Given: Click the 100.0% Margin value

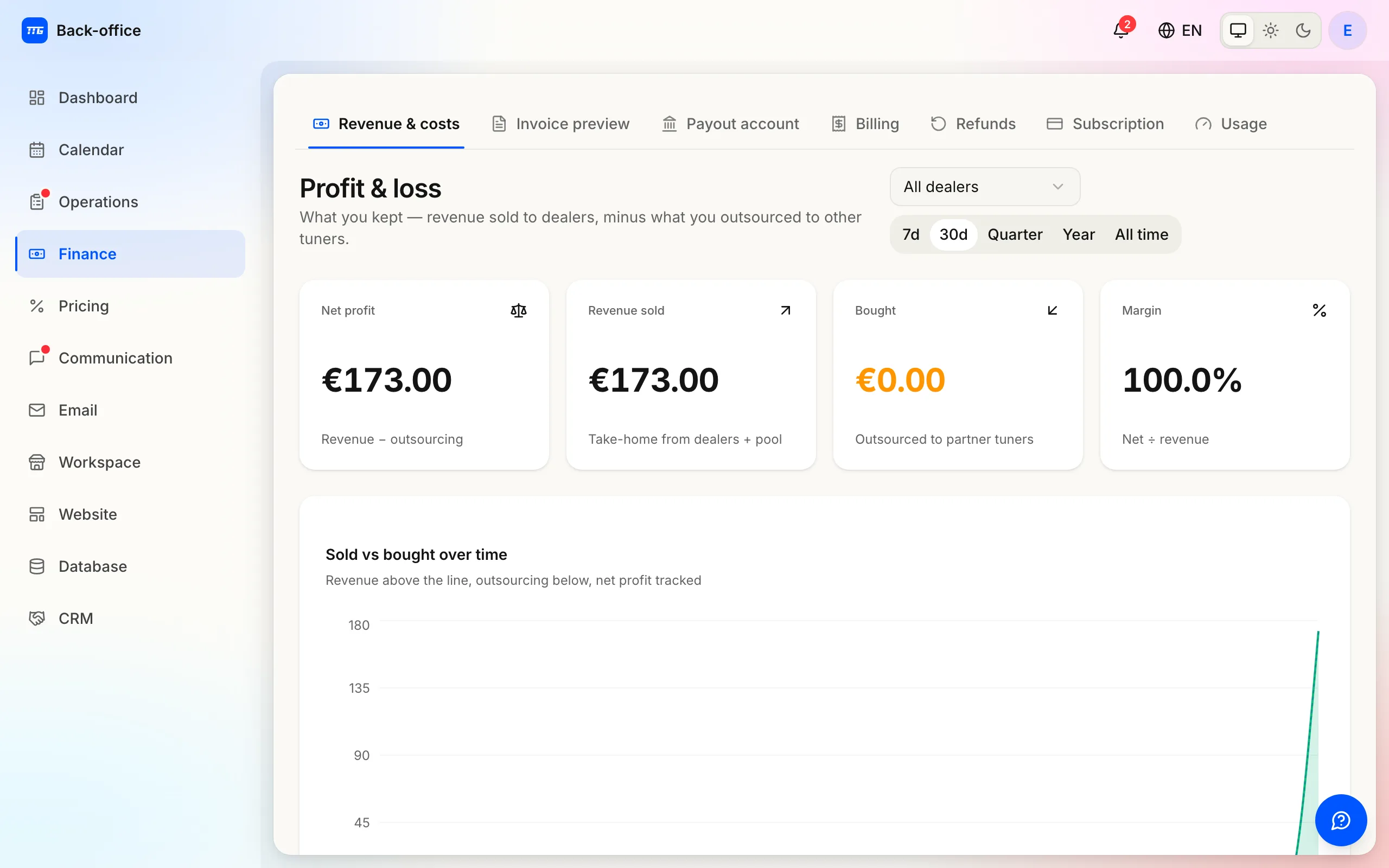Looking at the screenshot, I should coord(1182,380).
